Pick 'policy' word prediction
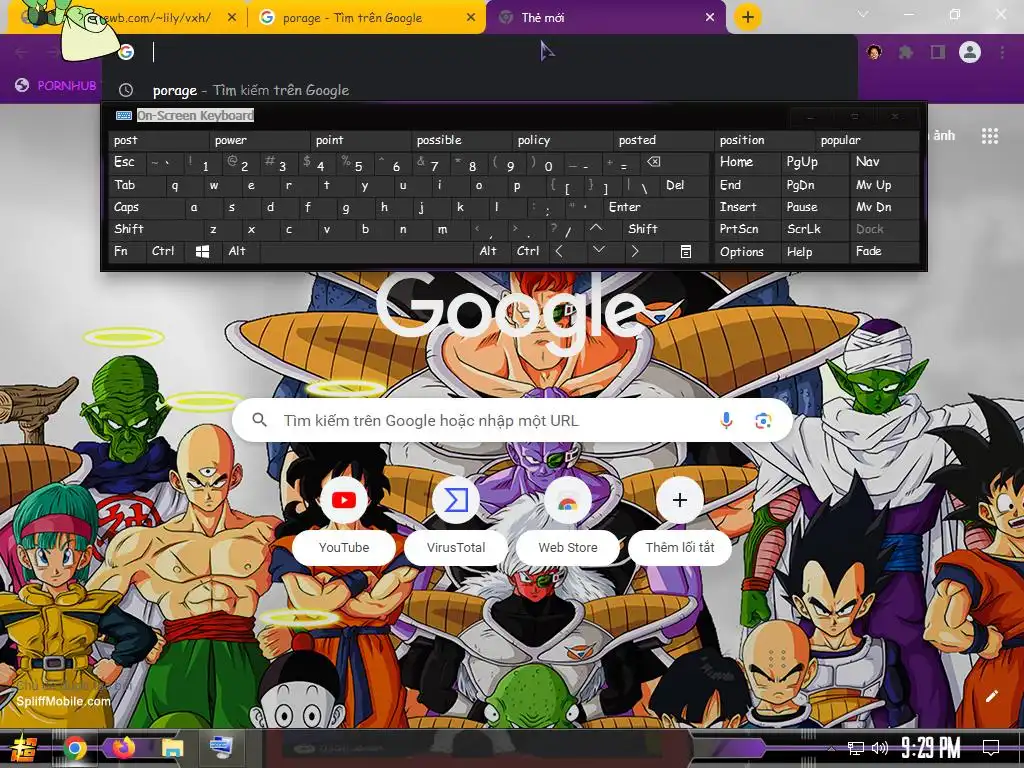Screen dimensions: 1024x768 tap(563, 140)
